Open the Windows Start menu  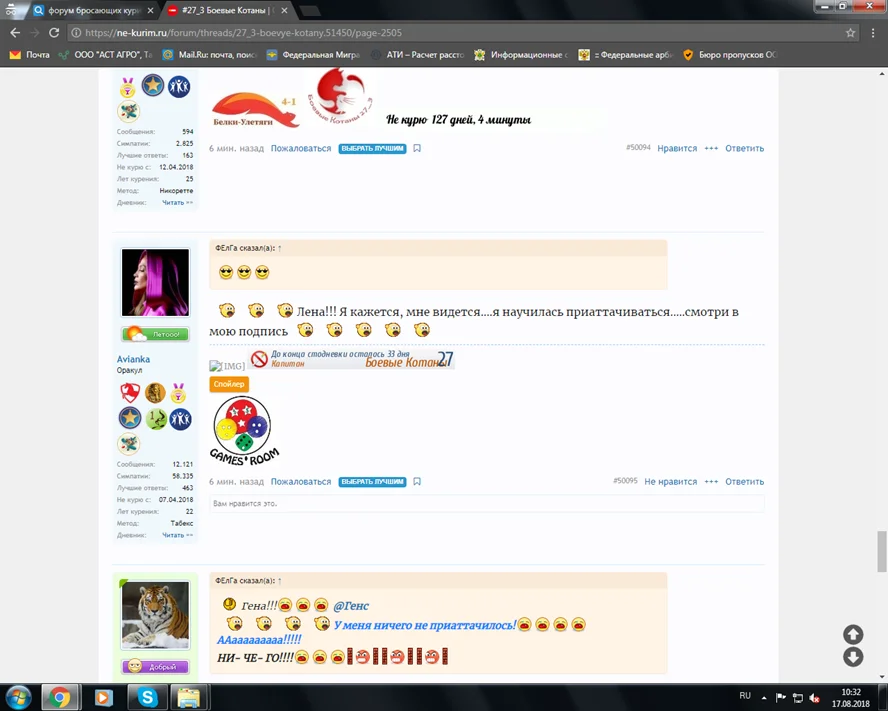[x=19, y=697]
